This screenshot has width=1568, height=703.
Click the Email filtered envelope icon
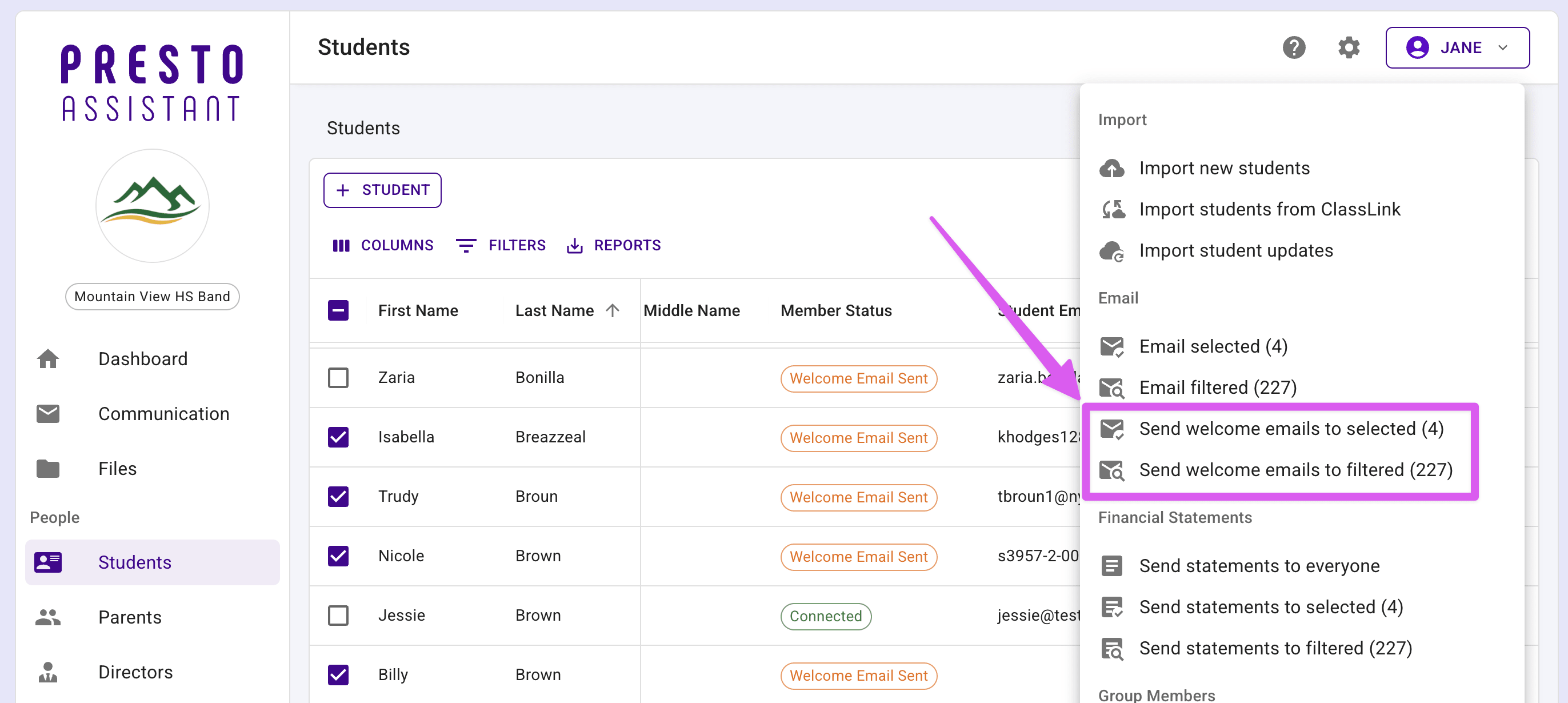1111,388
